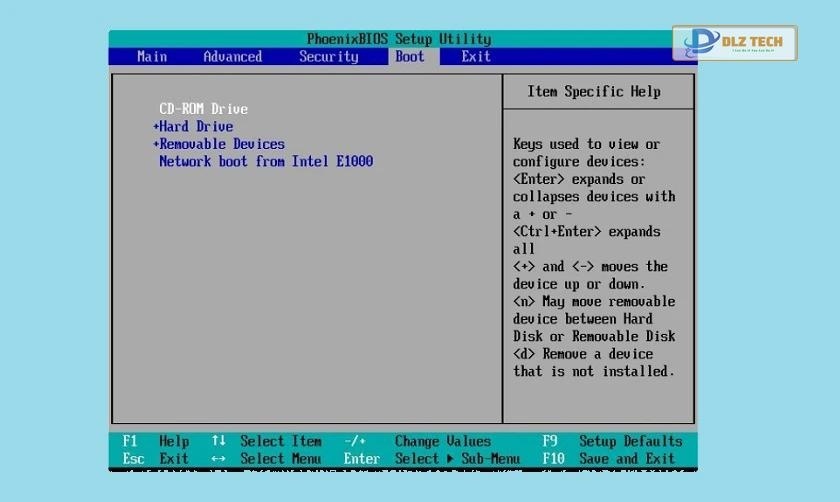
Task: Click the DLZ Tech logo
Action: 734,43
